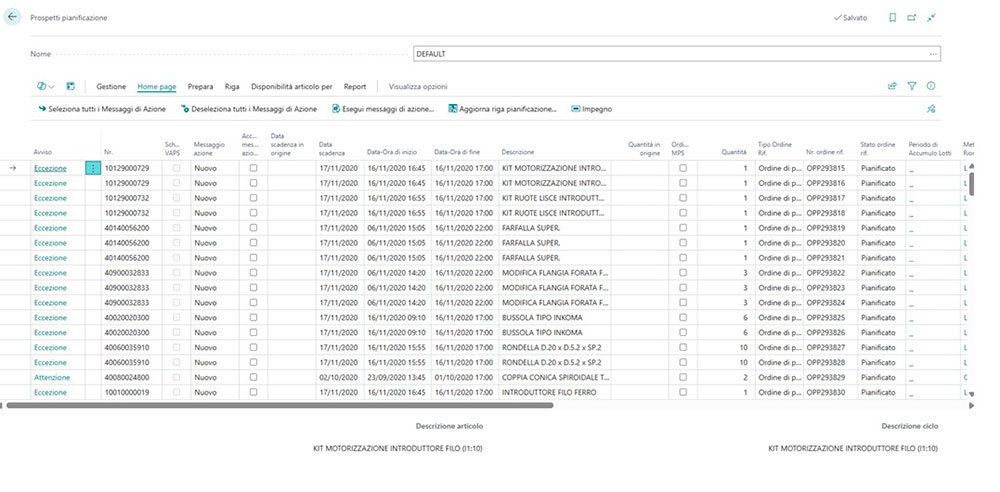
Task: Click the collapse page arrows icon
Action: click(x=931, y=18)
